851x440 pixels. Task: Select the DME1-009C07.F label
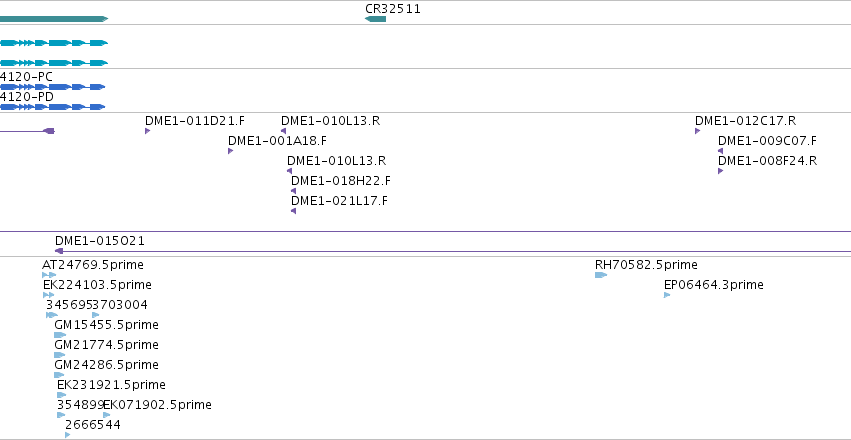click(767, 141)
